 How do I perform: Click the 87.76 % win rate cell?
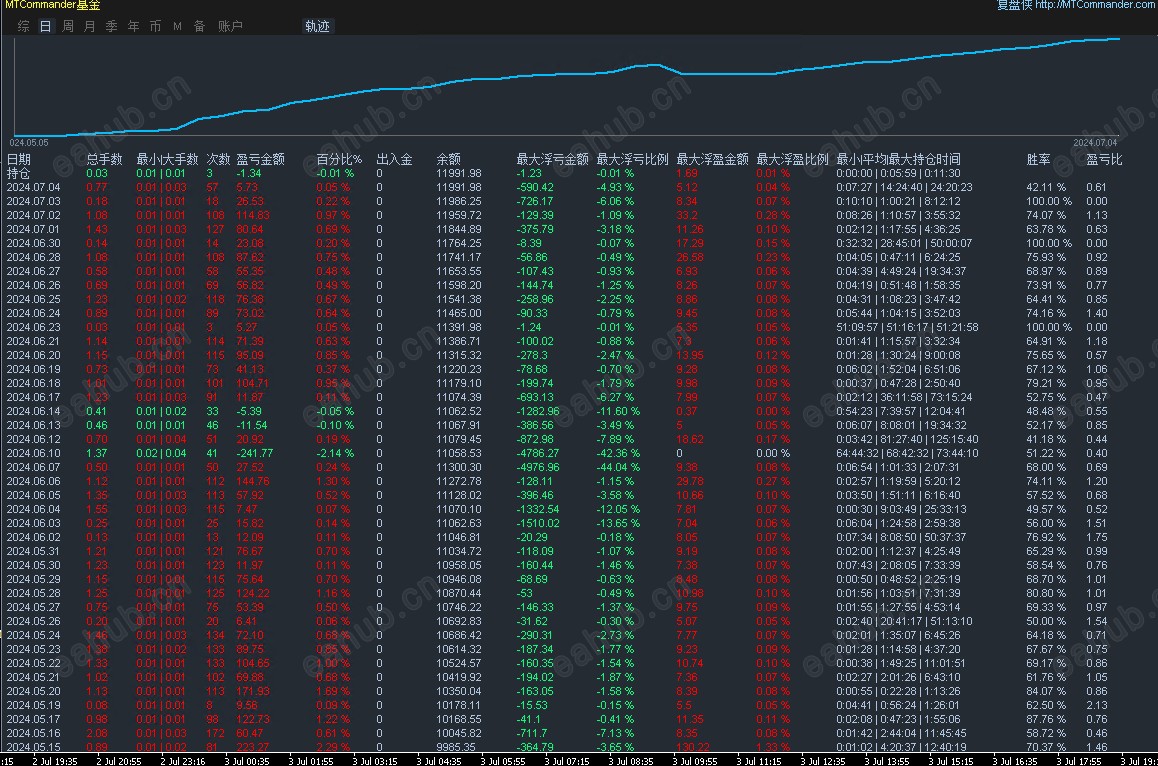coord(1046,719)
